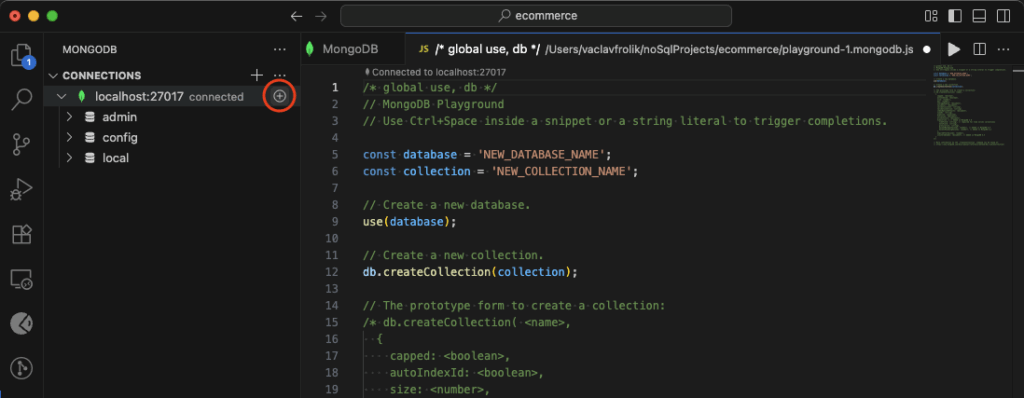1024x398 pixels.
Task: Expand the admin database
Action: pos(70,118)
